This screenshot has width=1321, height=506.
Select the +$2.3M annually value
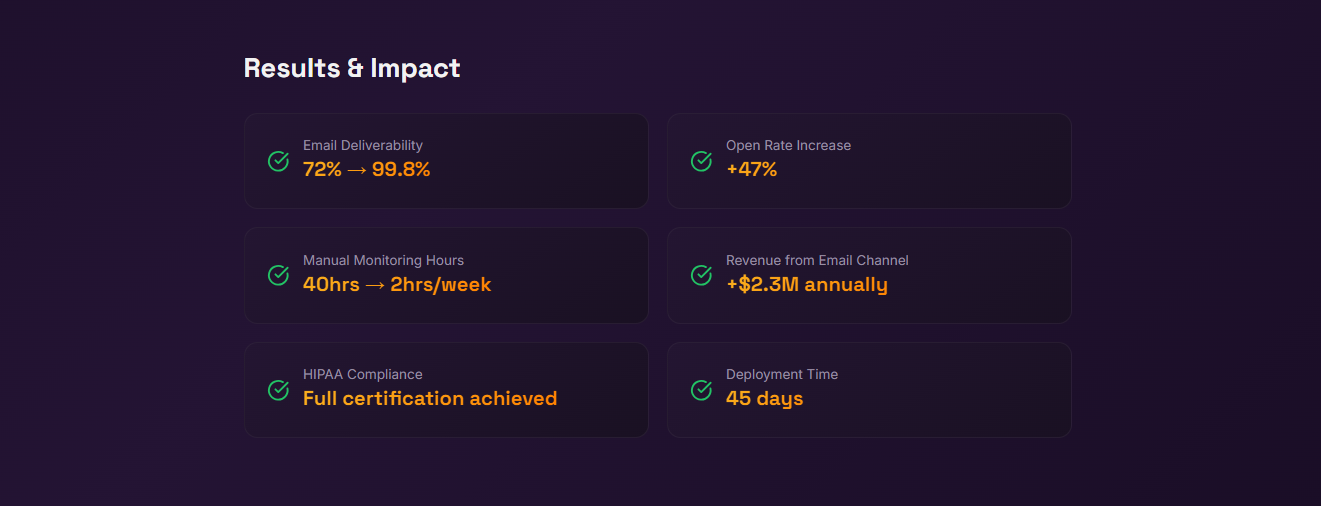(806, 285)
